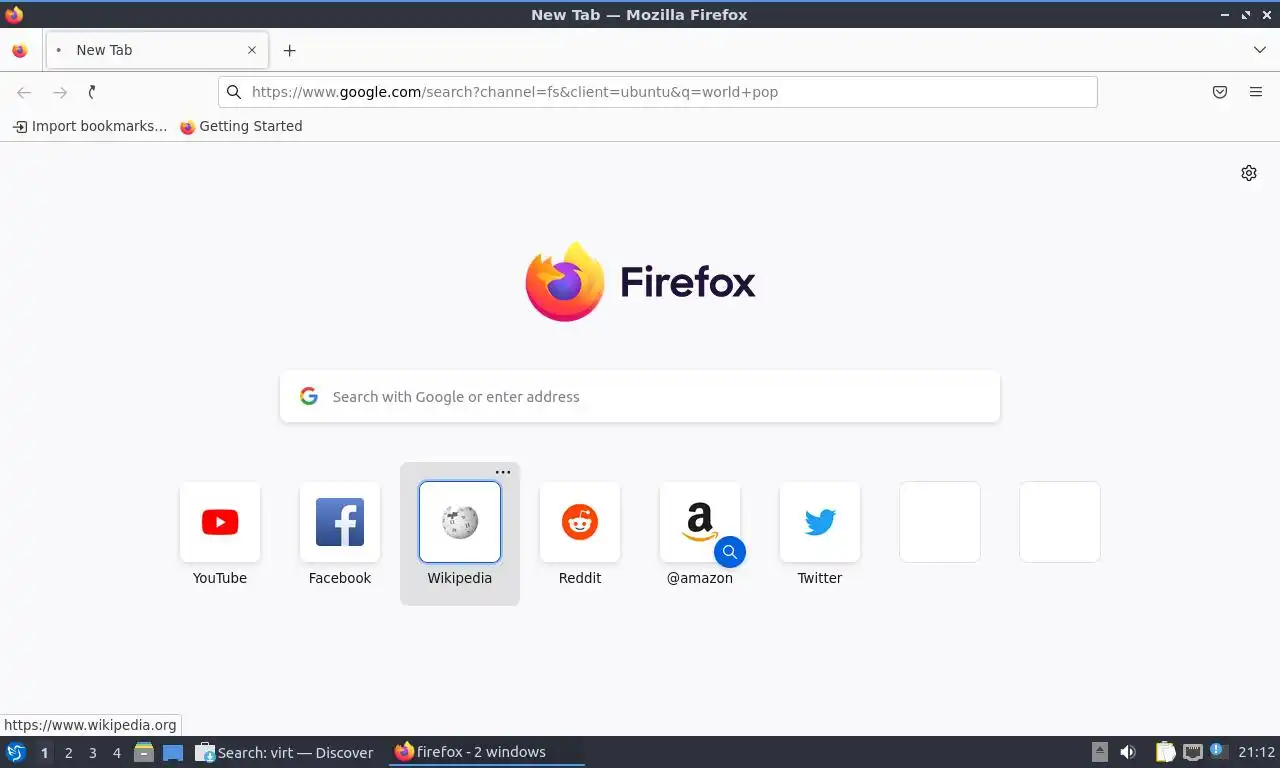Open Wikipedia shortcut tile

tap(460, 522)
